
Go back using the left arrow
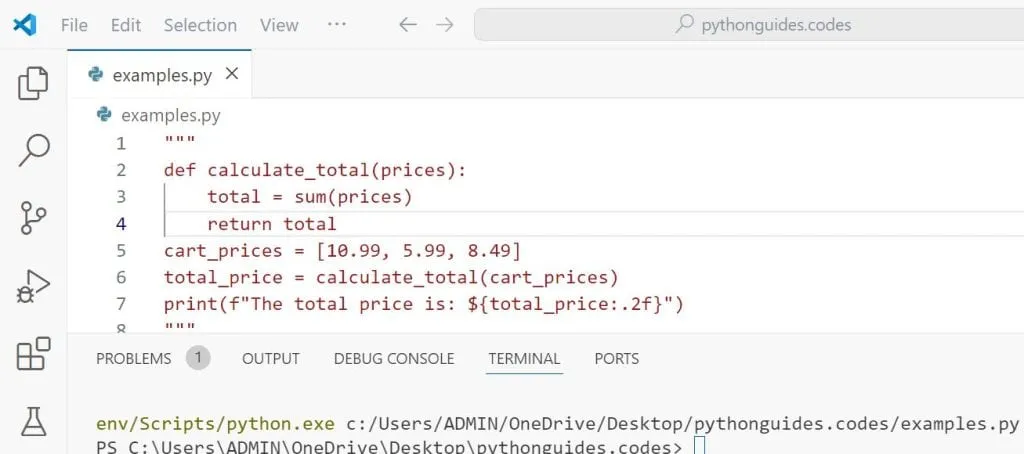tap(407, 25)
